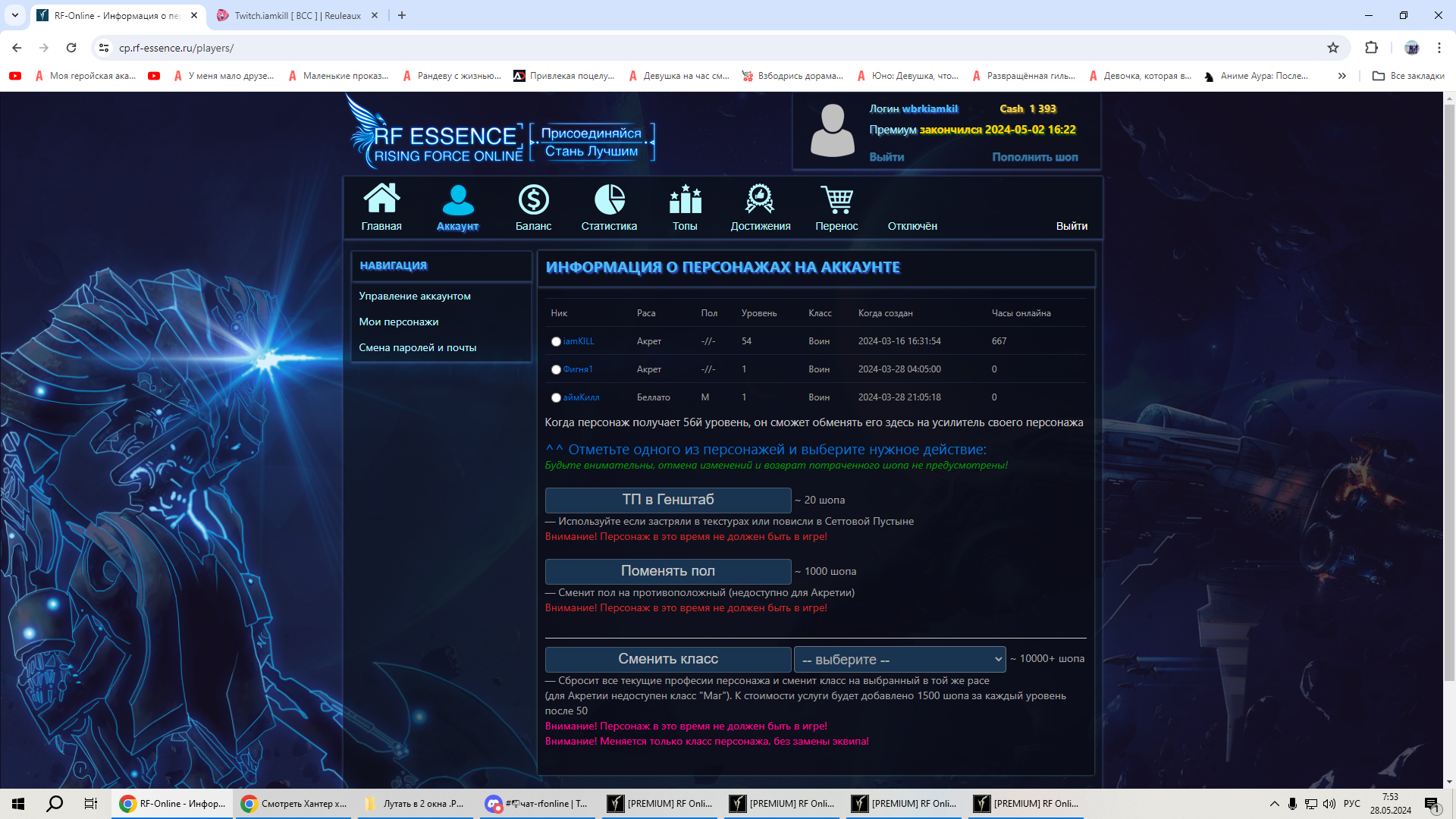Viewport: 1456px width, 819px height.
Task: Open Смена паролей и почты menu item
Action: point(417,348)
